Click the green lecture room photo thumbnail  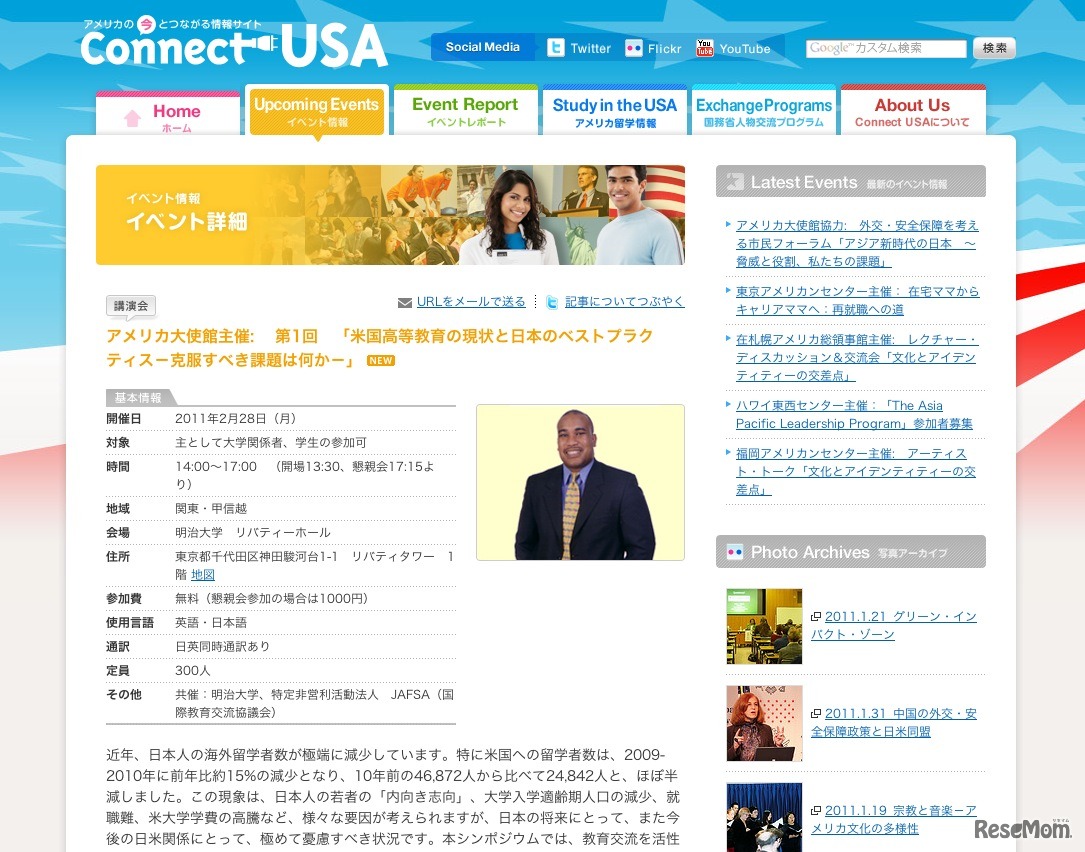tap(764, 626)
